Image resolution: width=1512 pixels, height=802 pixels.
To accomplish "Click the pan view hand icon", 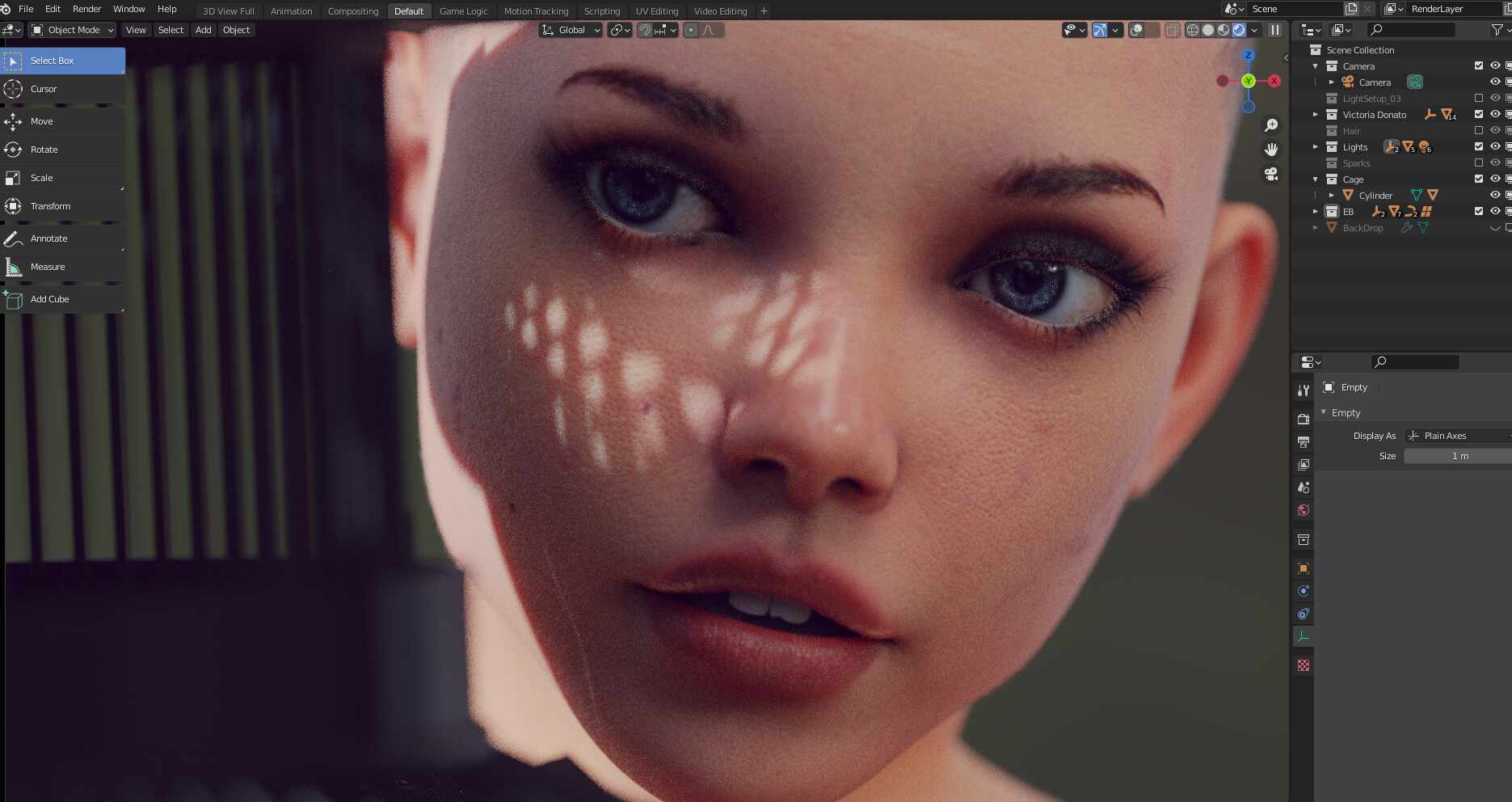I will point(1271,149).
